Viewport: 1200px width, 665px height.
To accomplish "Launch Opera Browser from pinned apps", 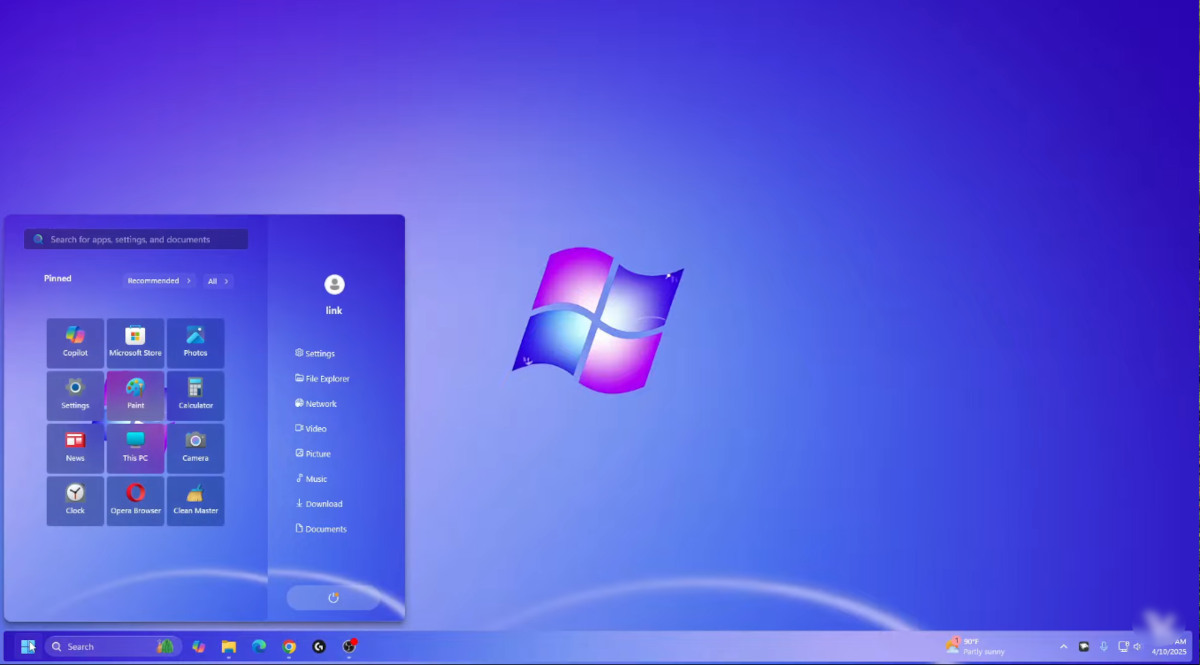I will (135, 501).
